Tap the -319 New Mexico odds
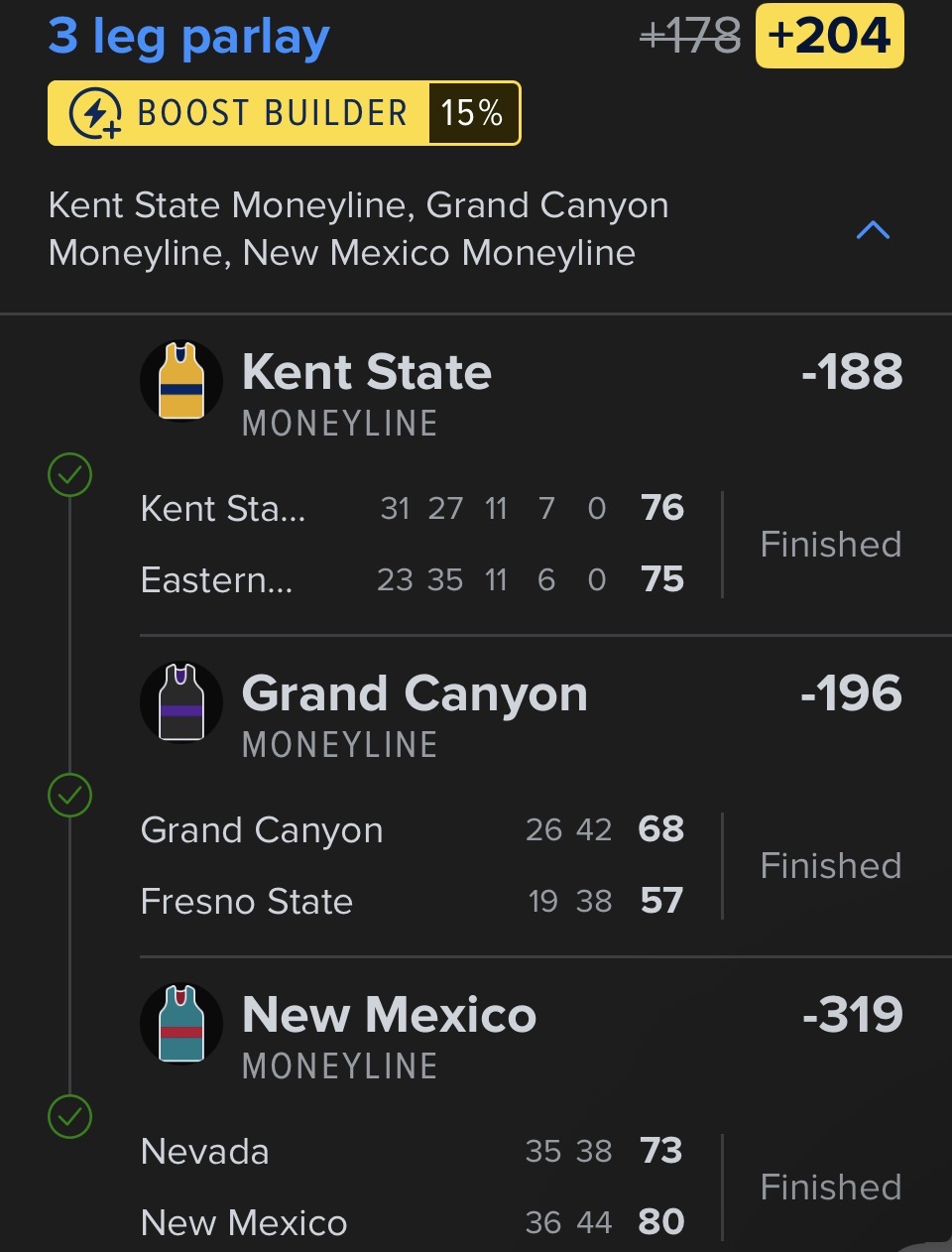Screen dimensions: 952x1252 click(x=852, y=1015)
